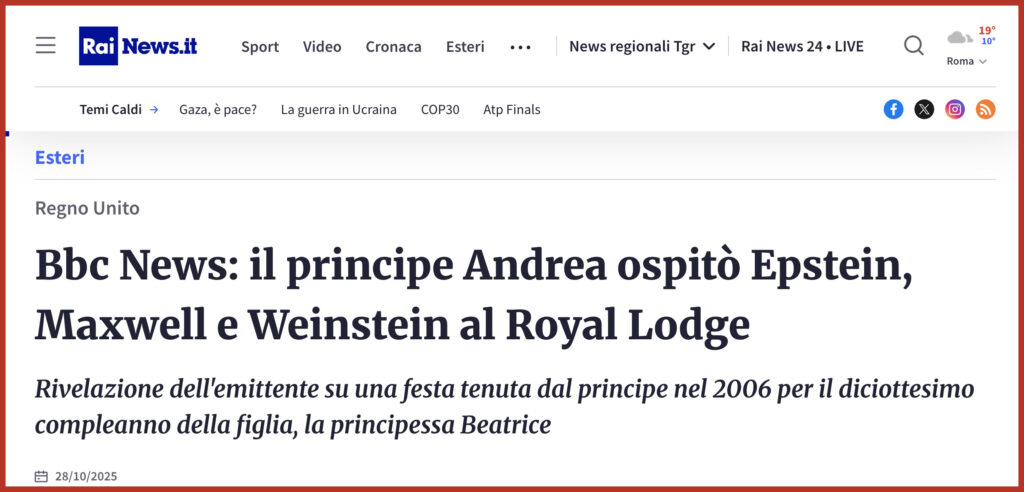Watch Rai News 24 LIVE
This screenshot has height=492, width=1024.
coord(802,46)
